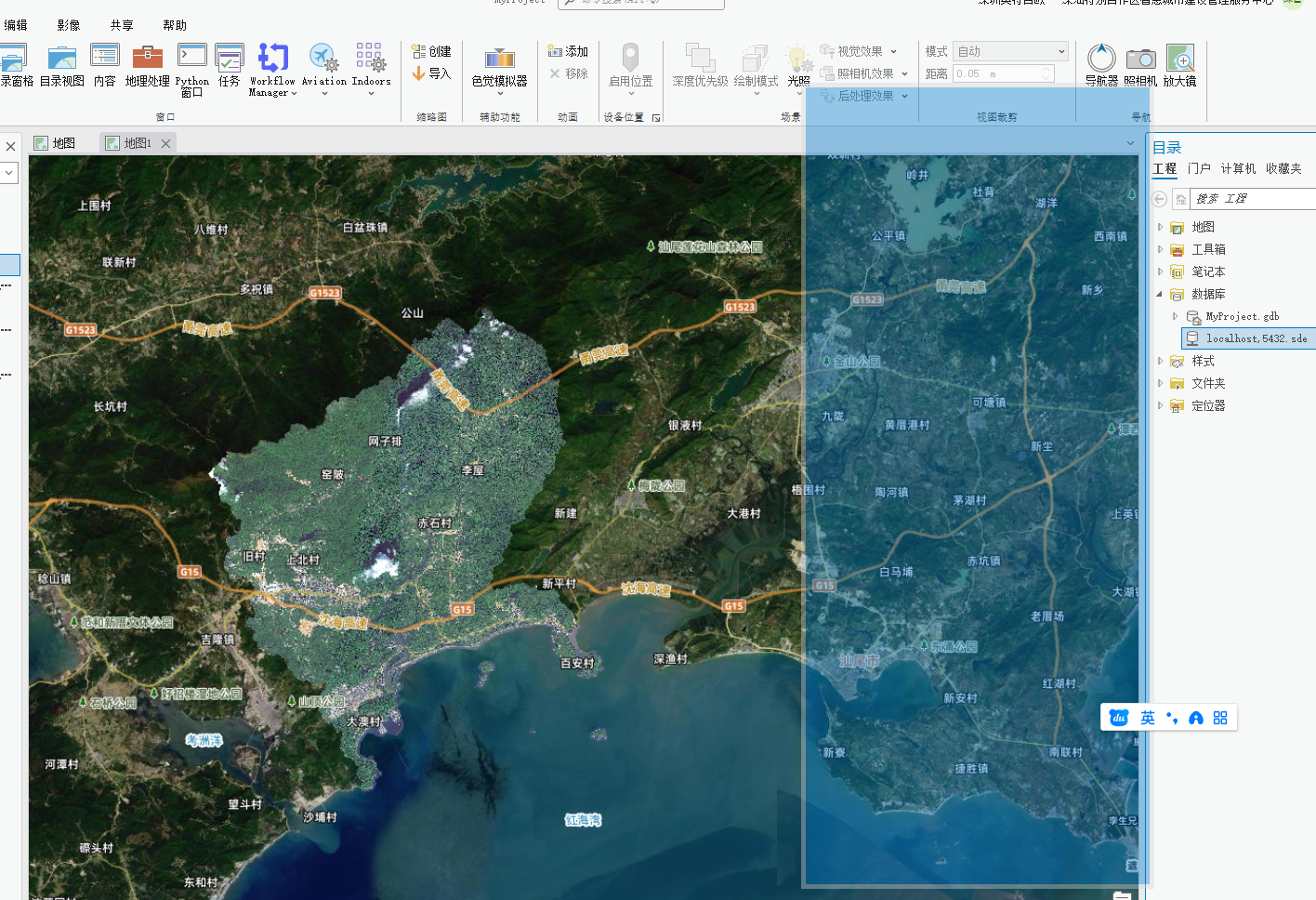Click the 光照 illumination icon
Screen dimensions: 1316x900
(798, 60)
